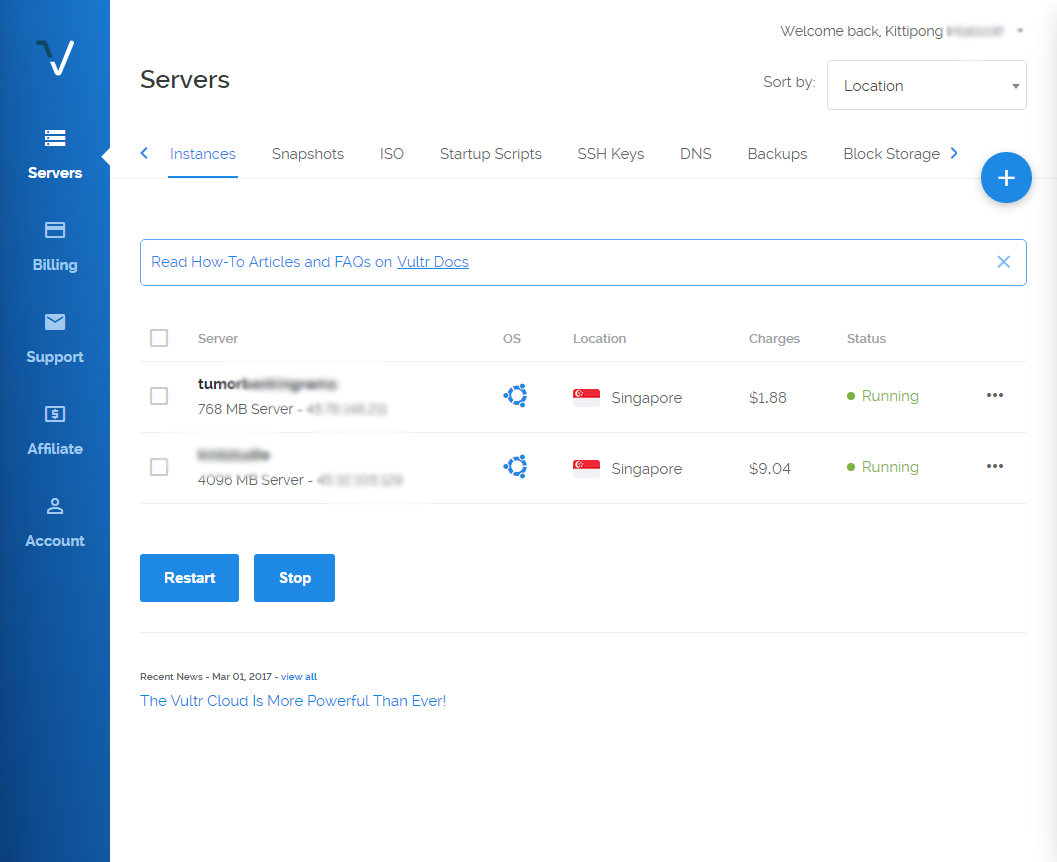Click the '768 MB Server' description text
This screenshot has width=1057, height=862.
245,409
